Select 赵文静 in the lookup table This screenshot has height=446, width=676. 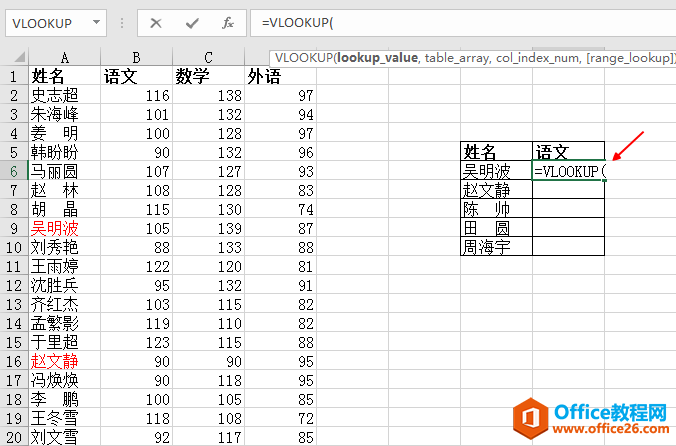(x=496, y=190)
